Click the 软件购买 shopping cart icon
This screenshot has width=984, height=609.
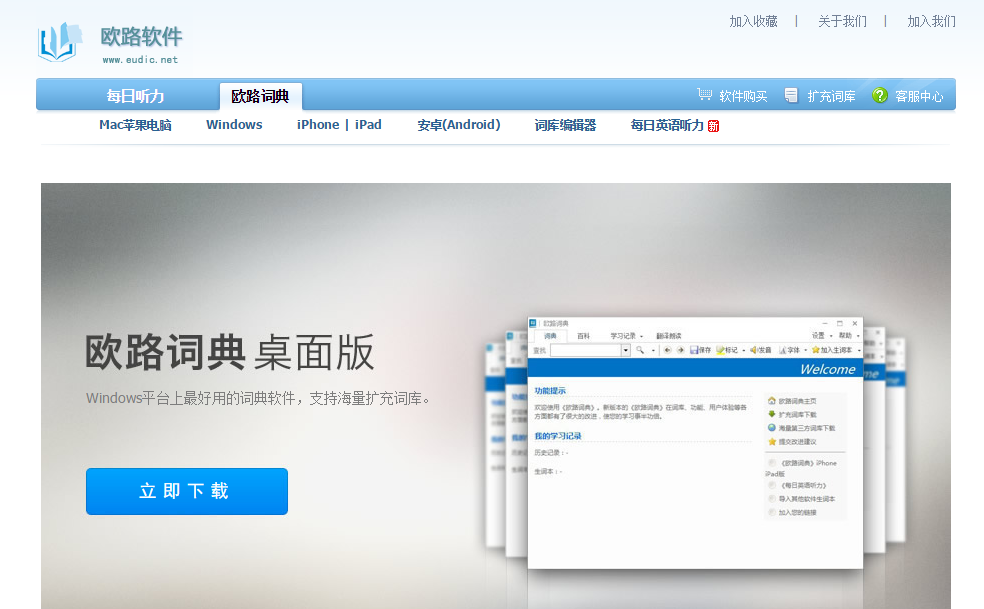705,93
